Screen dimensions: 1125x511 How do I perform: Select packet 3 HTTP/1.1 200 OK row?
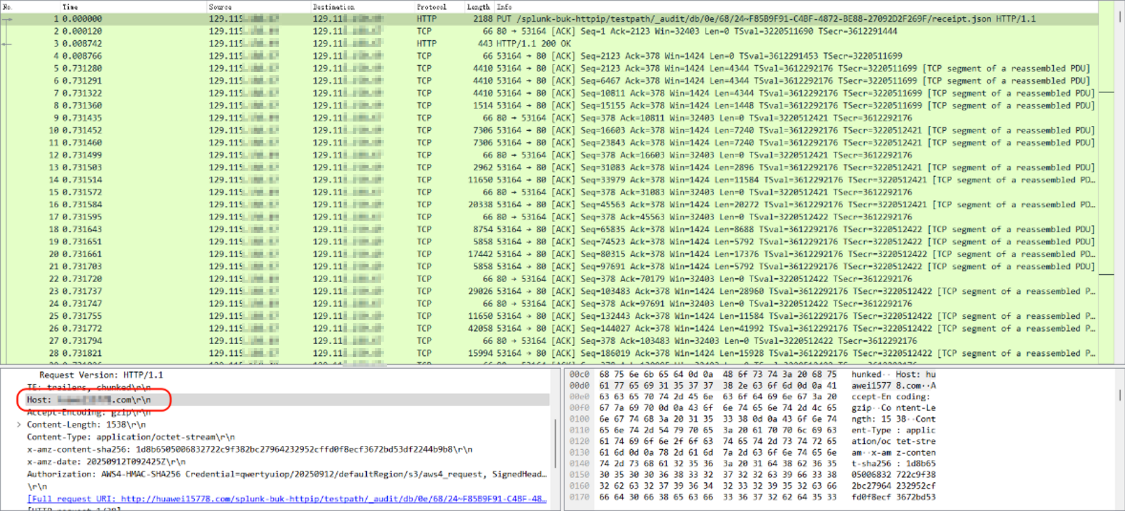point(560,44)
